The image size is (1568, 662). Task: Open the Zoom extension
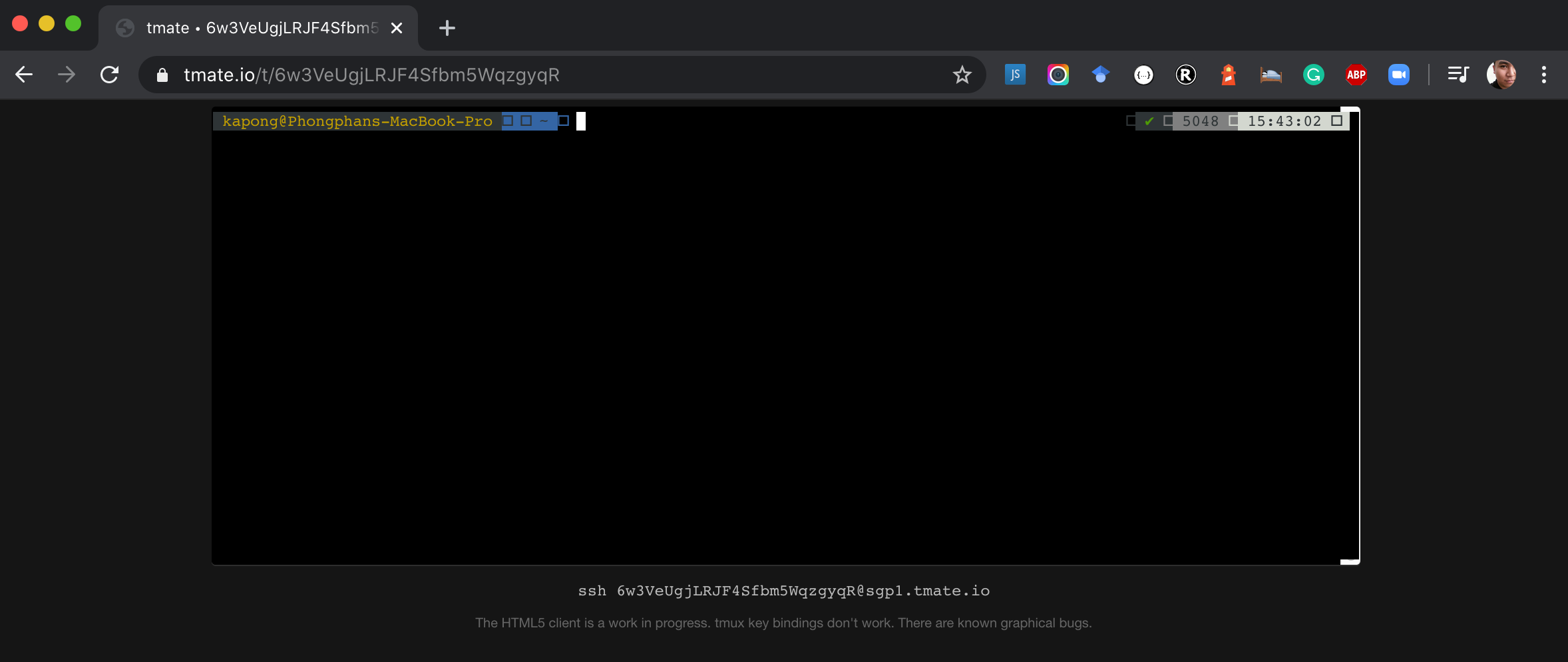[1398, 74]
